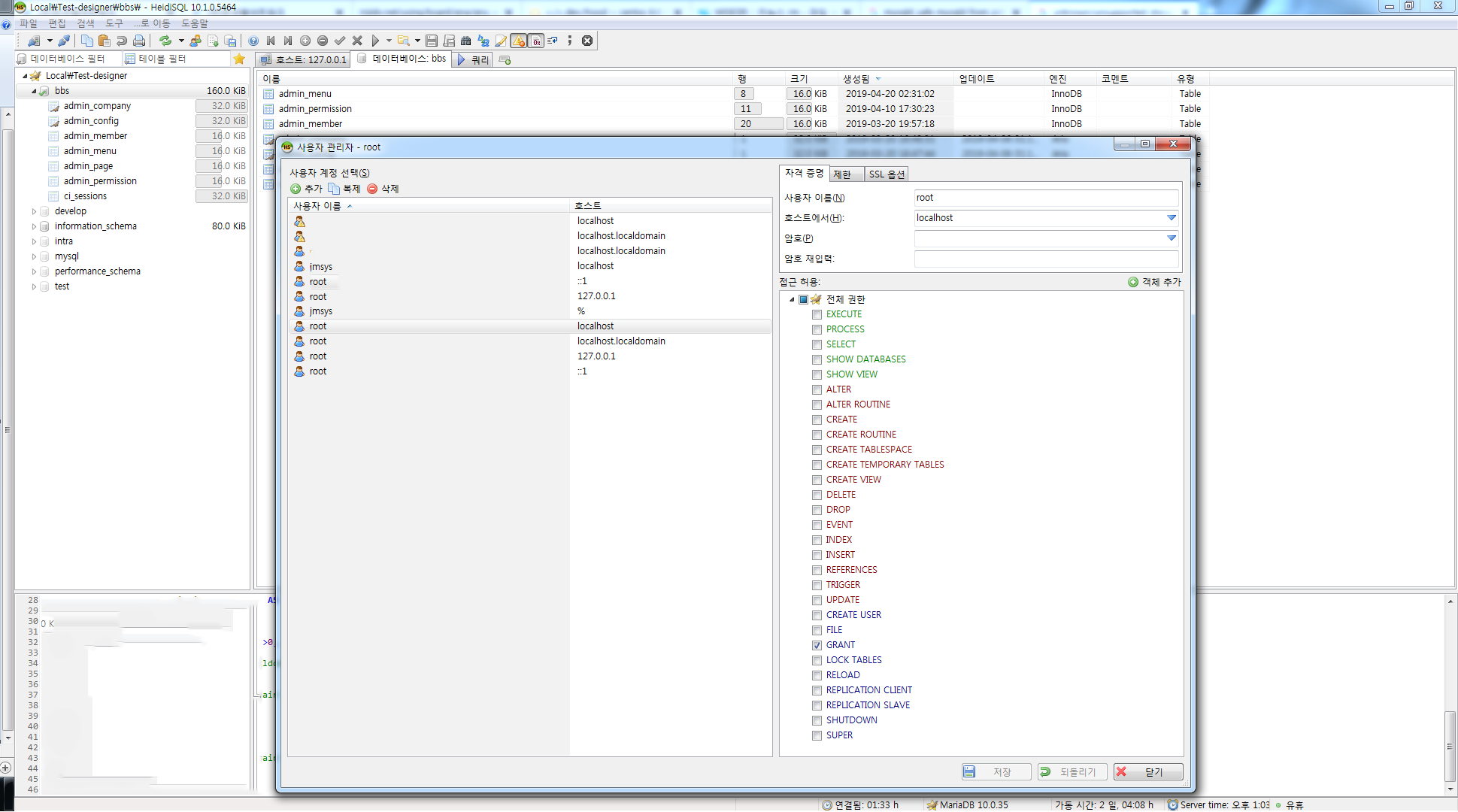Click the print toolbar icon
Viewport: 1458px width, 812px height.
[139, 41]
